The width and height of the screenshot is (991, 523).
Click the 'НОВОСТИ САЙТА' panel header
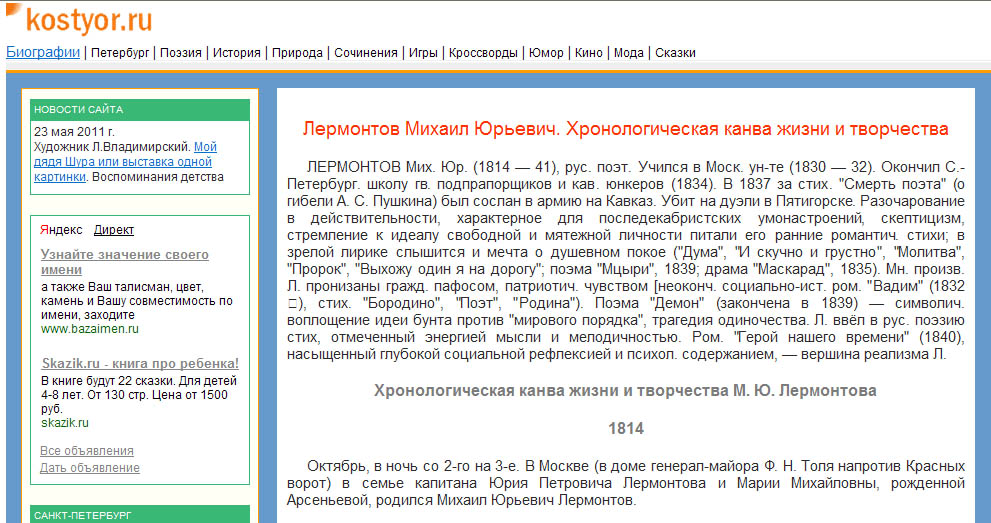pos(140,110)
